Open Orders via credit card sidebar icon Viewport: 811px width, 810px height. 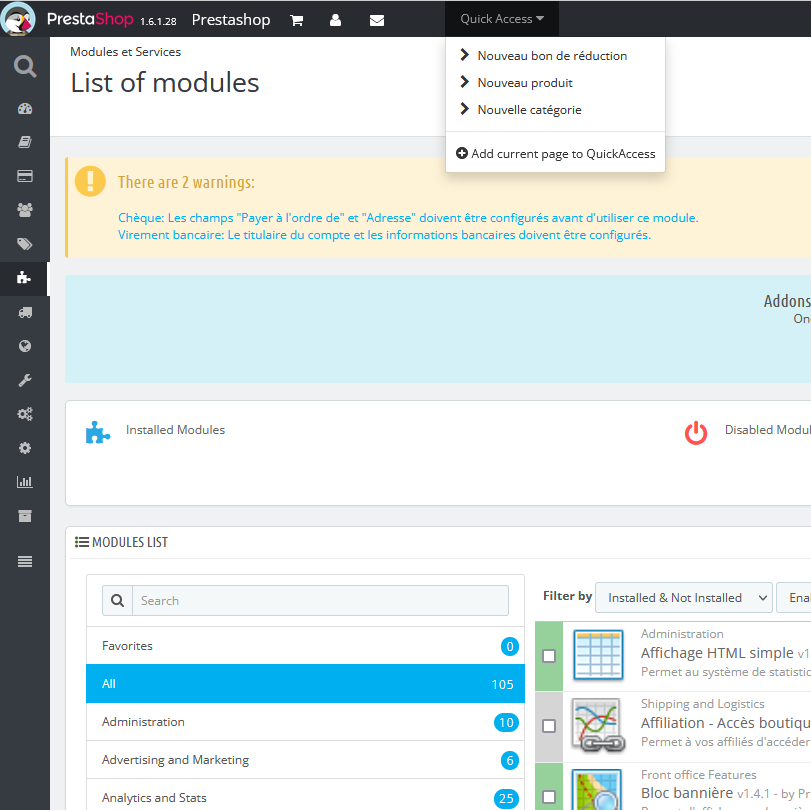[x=25, y=176]
